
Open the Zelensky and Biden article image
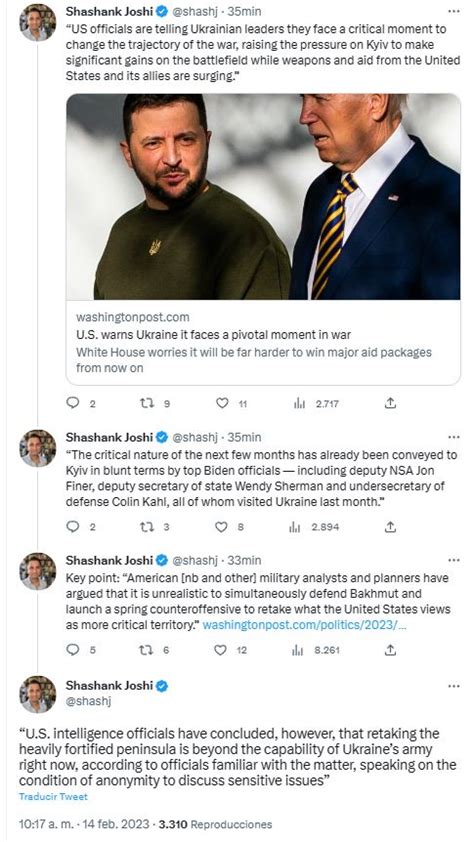pos(263,197)
